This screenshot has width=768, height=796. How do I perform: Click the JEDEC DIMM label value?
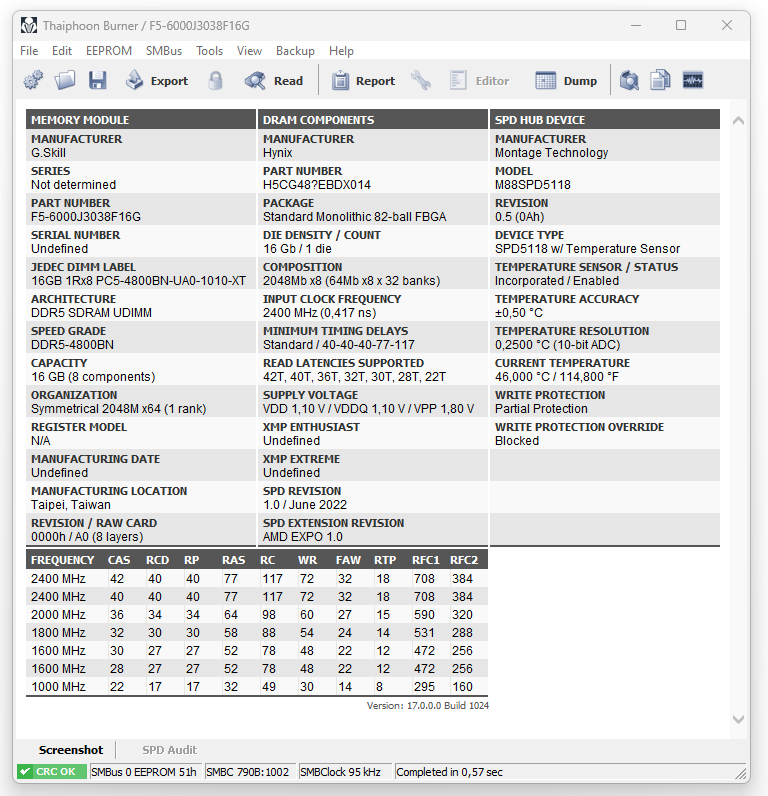coord(139,281)
